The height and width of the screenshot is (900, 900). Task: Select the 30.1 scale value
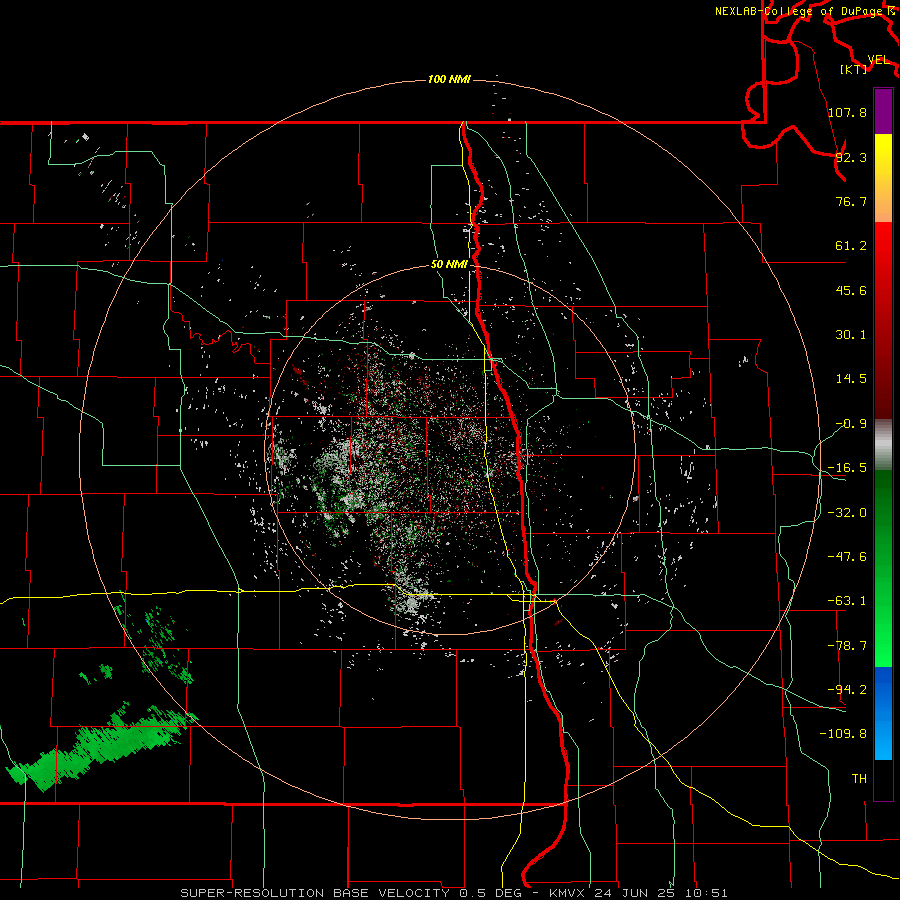pos(851,335)
